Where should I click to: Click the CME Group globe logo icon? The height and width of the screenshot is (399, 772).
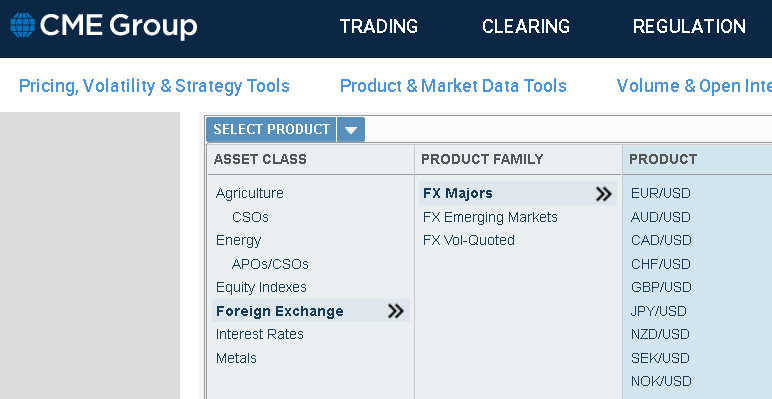tap(23, 25)
